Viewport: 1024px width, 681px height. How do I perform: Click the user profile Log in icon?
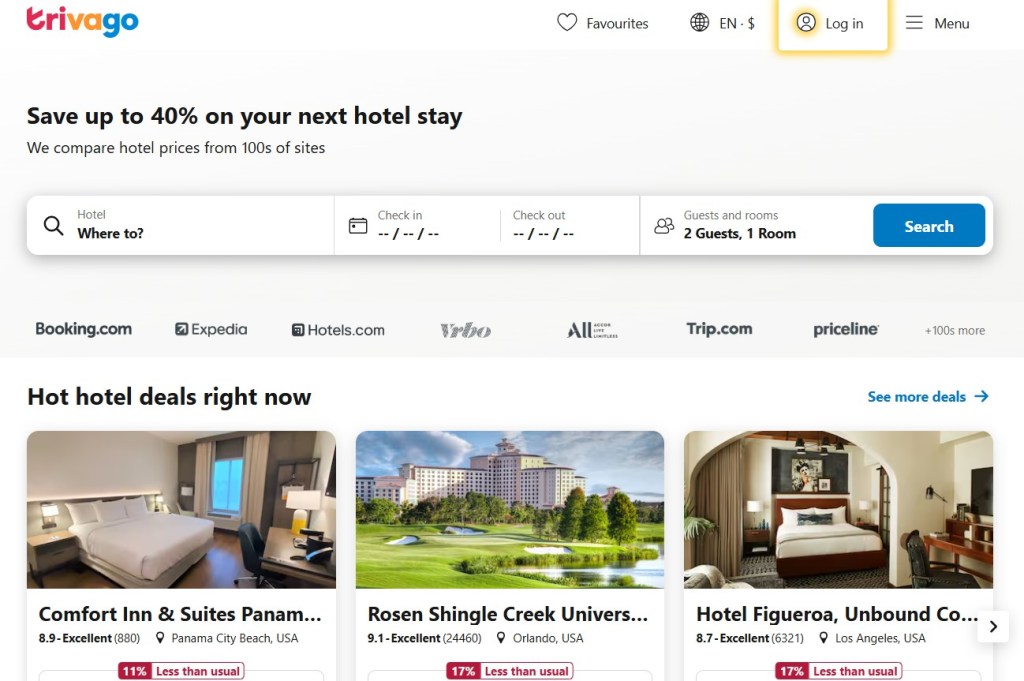pyautogui.click(x=806, y=23)
